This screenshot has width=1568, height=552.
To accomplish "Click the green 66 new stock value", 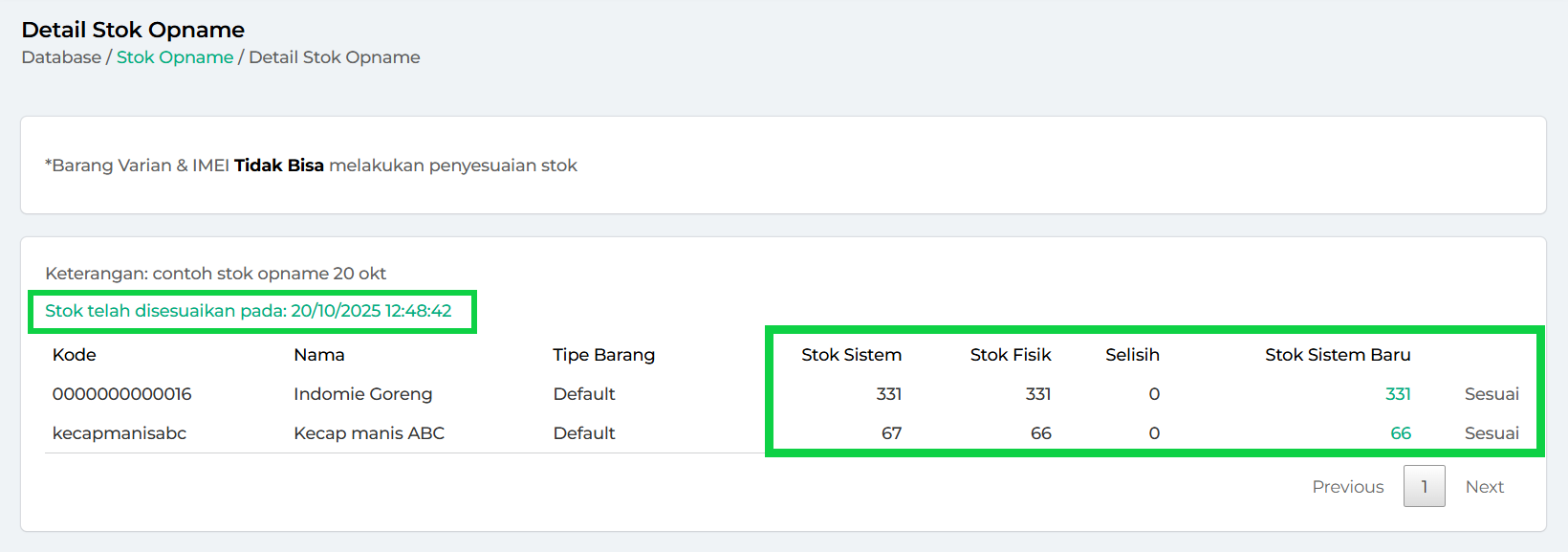I will (1401, 433).
